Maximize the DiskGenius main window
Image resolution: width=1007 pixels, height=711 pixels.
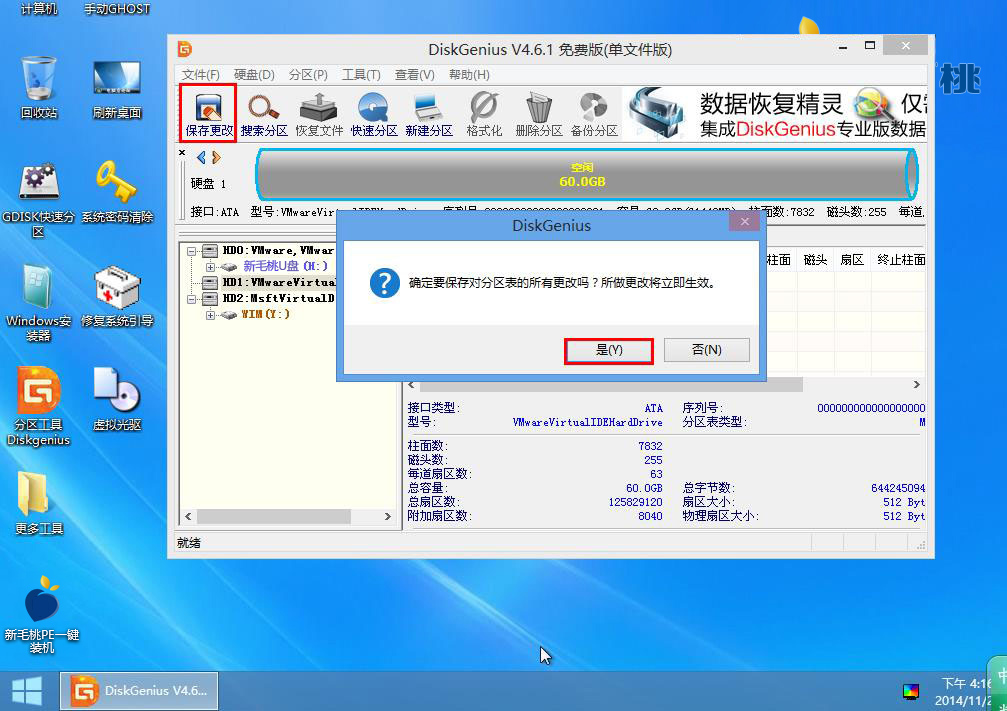pyautogui.click(x=870, y=46)
